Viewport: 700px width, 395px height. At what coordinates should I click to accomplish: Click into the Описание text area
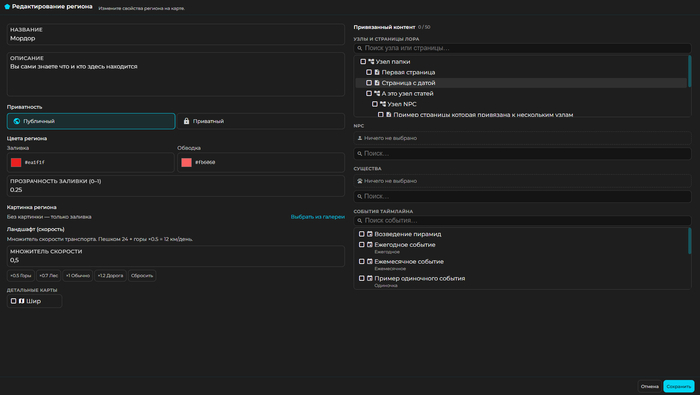click(176, 75)
